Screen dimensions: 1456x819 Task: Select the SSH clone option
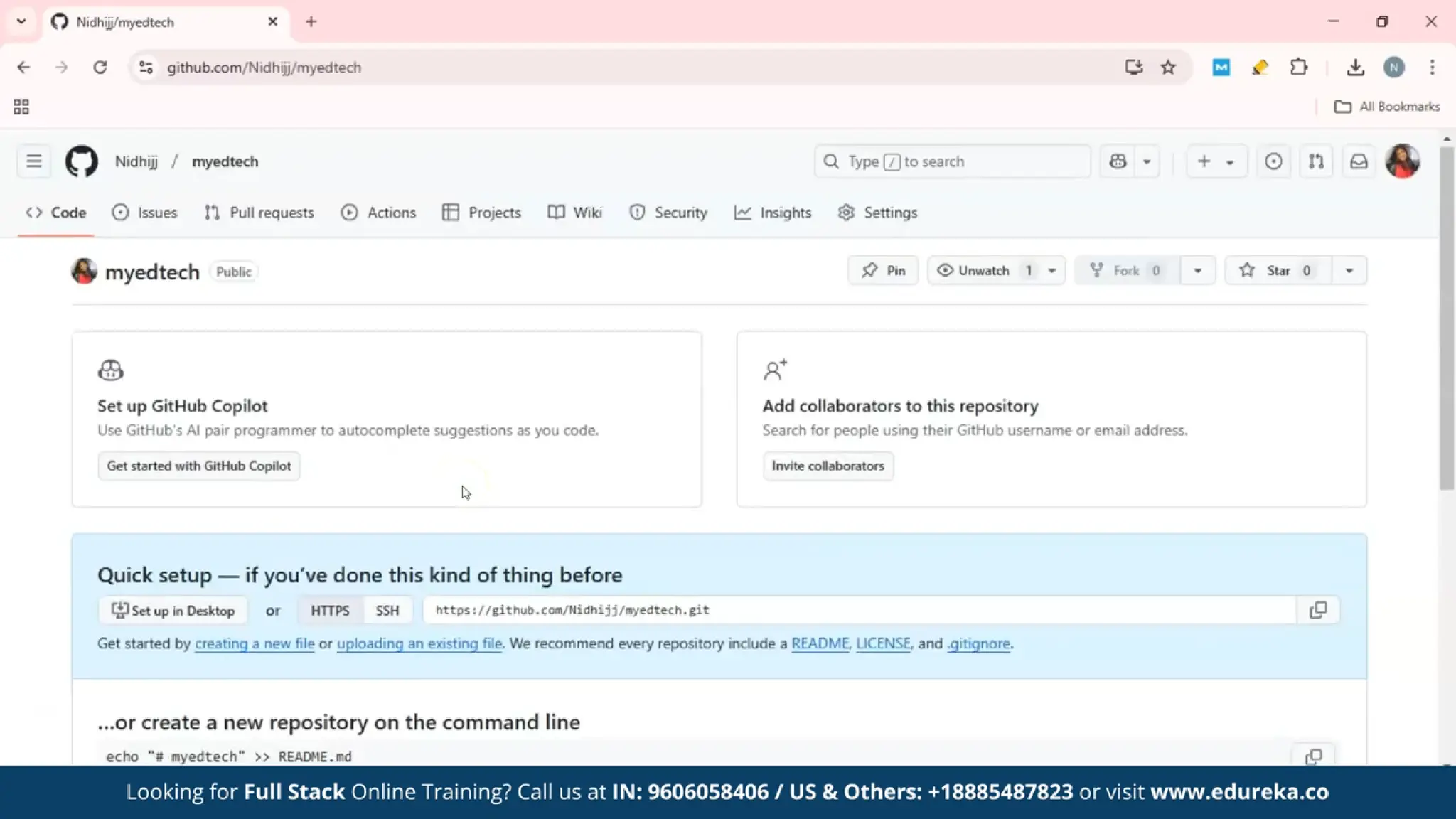click(x=387, y=611)
